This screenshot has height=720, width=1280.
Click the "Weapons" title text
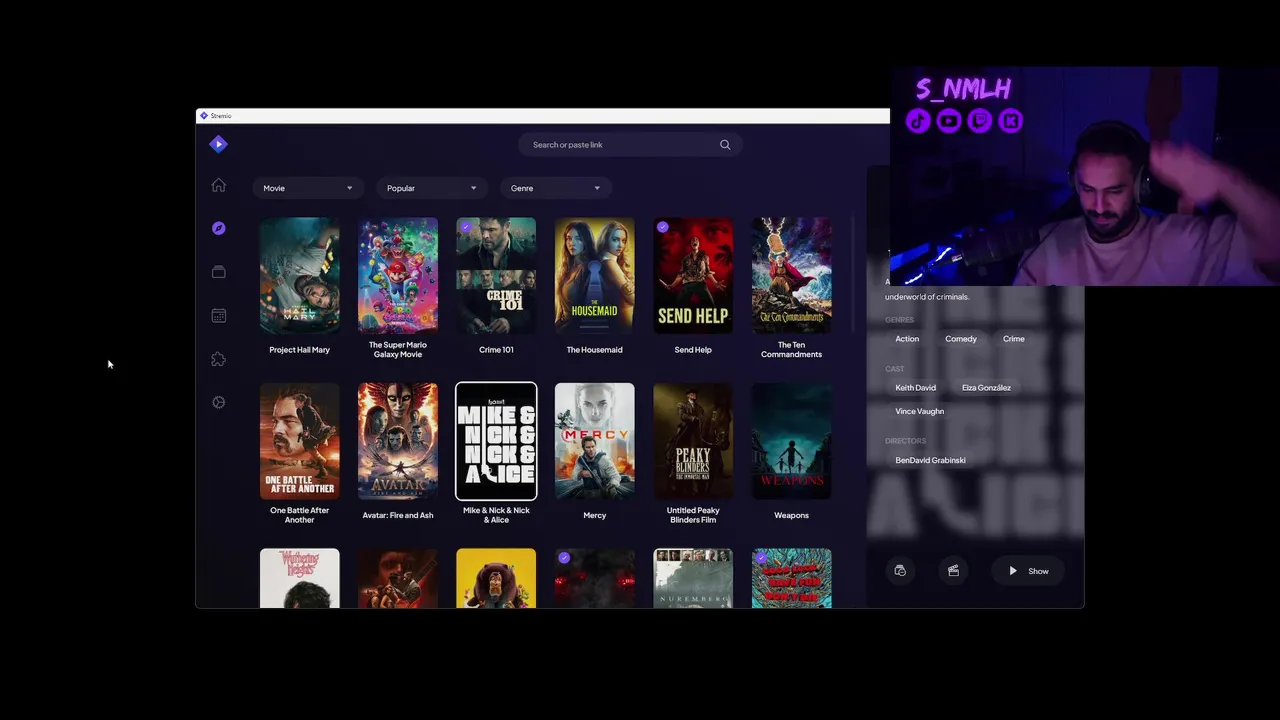coord(791,515)
